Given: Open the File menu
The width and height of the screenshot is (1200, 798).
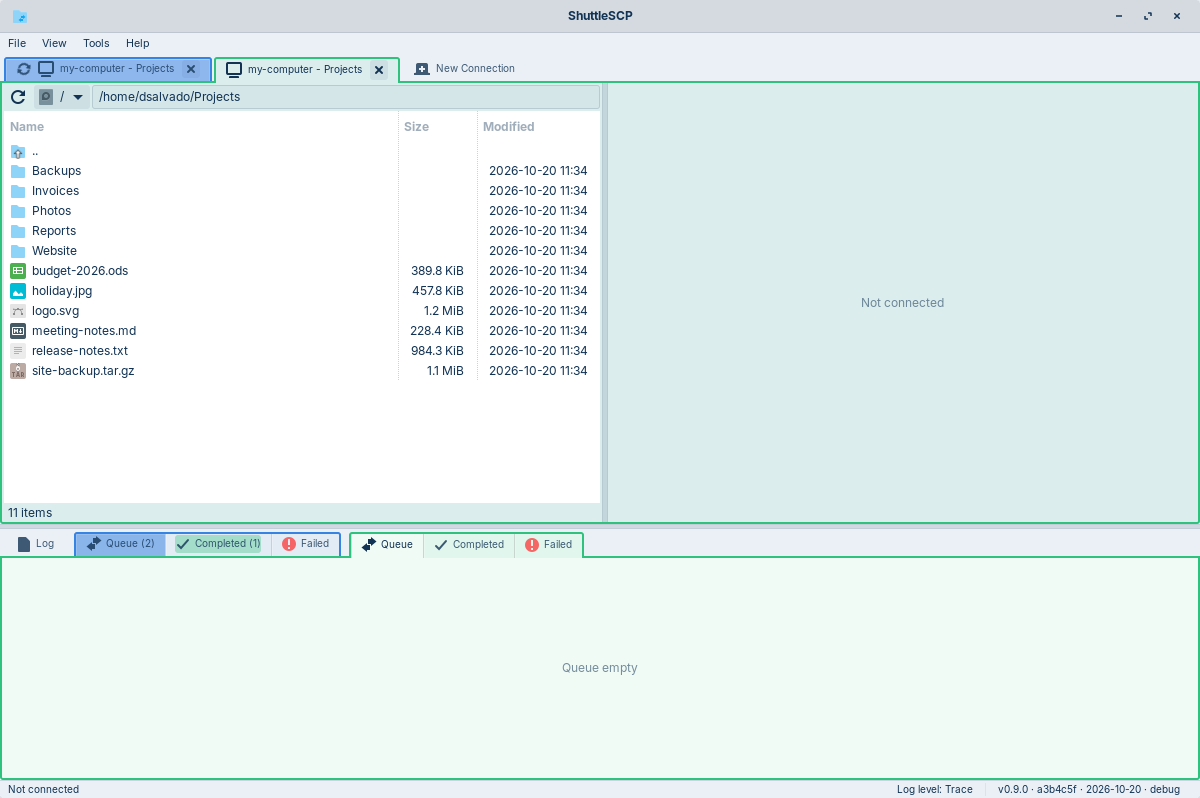Looking at the screenshot, I should [x=17, y=43].
